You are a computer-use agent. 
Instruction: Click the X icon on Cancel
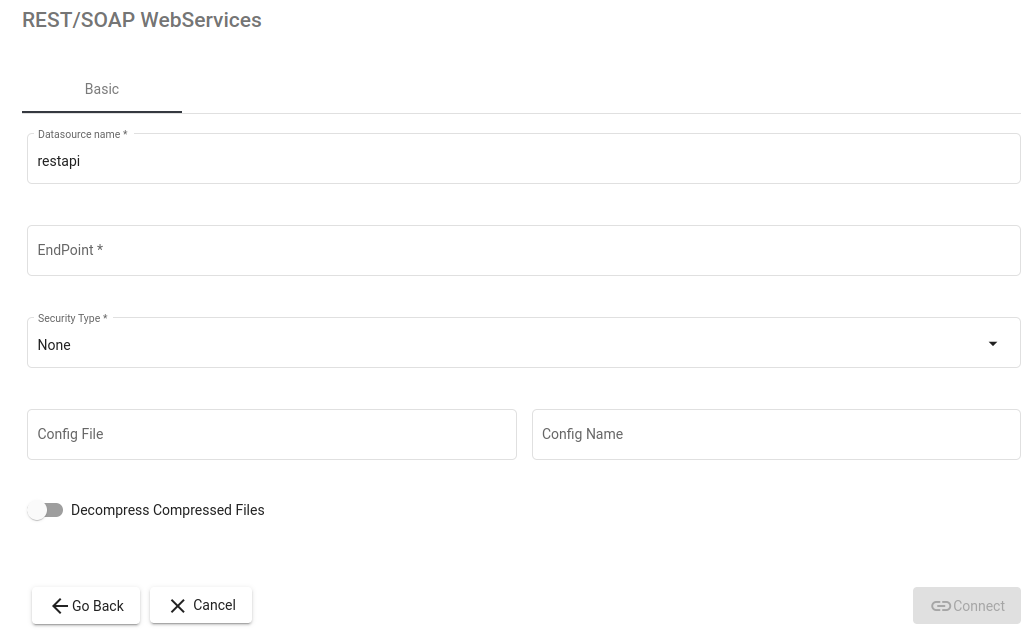178,606
